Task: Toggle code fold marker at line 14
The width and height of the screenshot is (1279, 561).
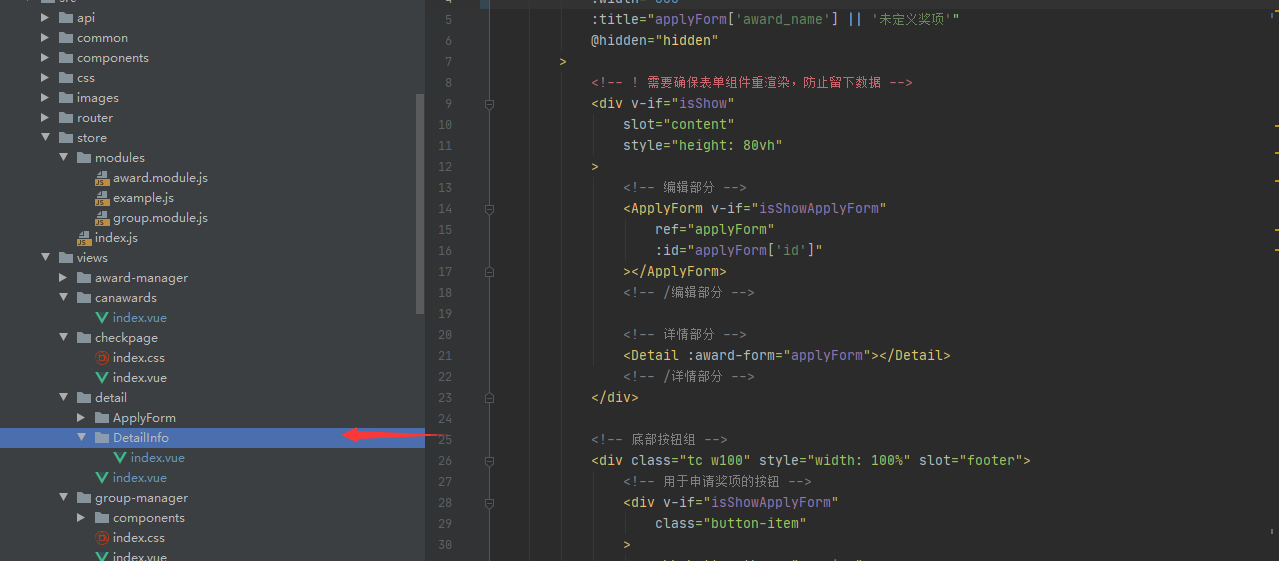Action: click(x=489, y=209)
